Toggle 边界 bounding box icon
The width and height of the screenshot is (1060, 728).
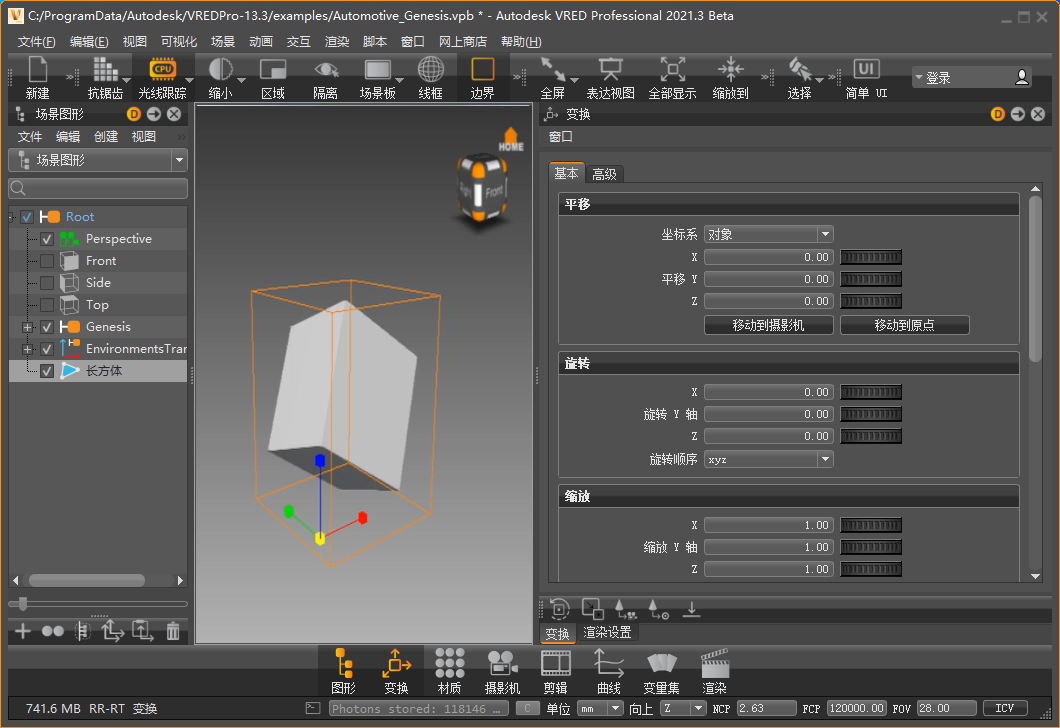click(483, 78)
